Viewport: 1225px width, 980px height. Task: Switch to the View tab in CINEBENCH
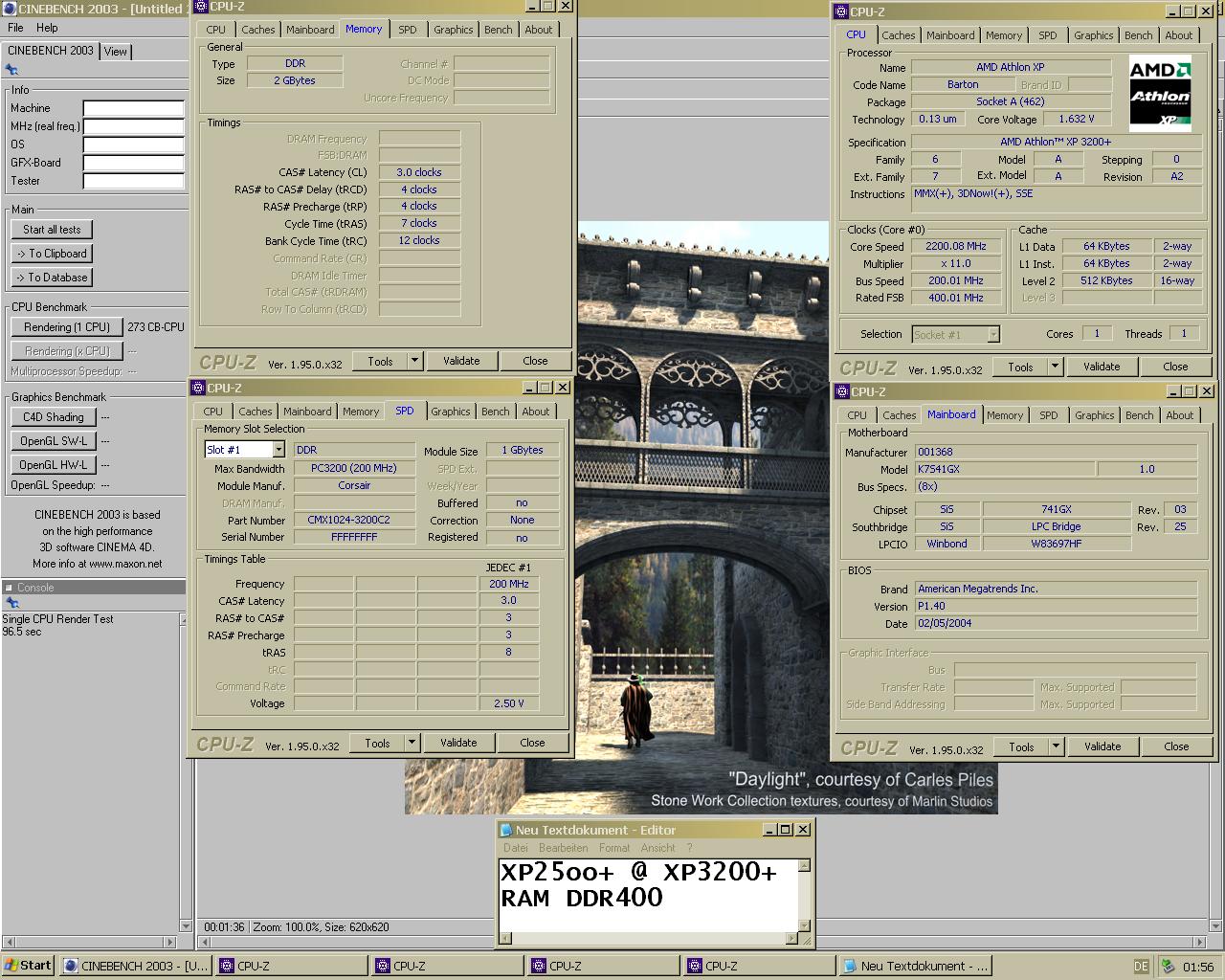(116, 52)
